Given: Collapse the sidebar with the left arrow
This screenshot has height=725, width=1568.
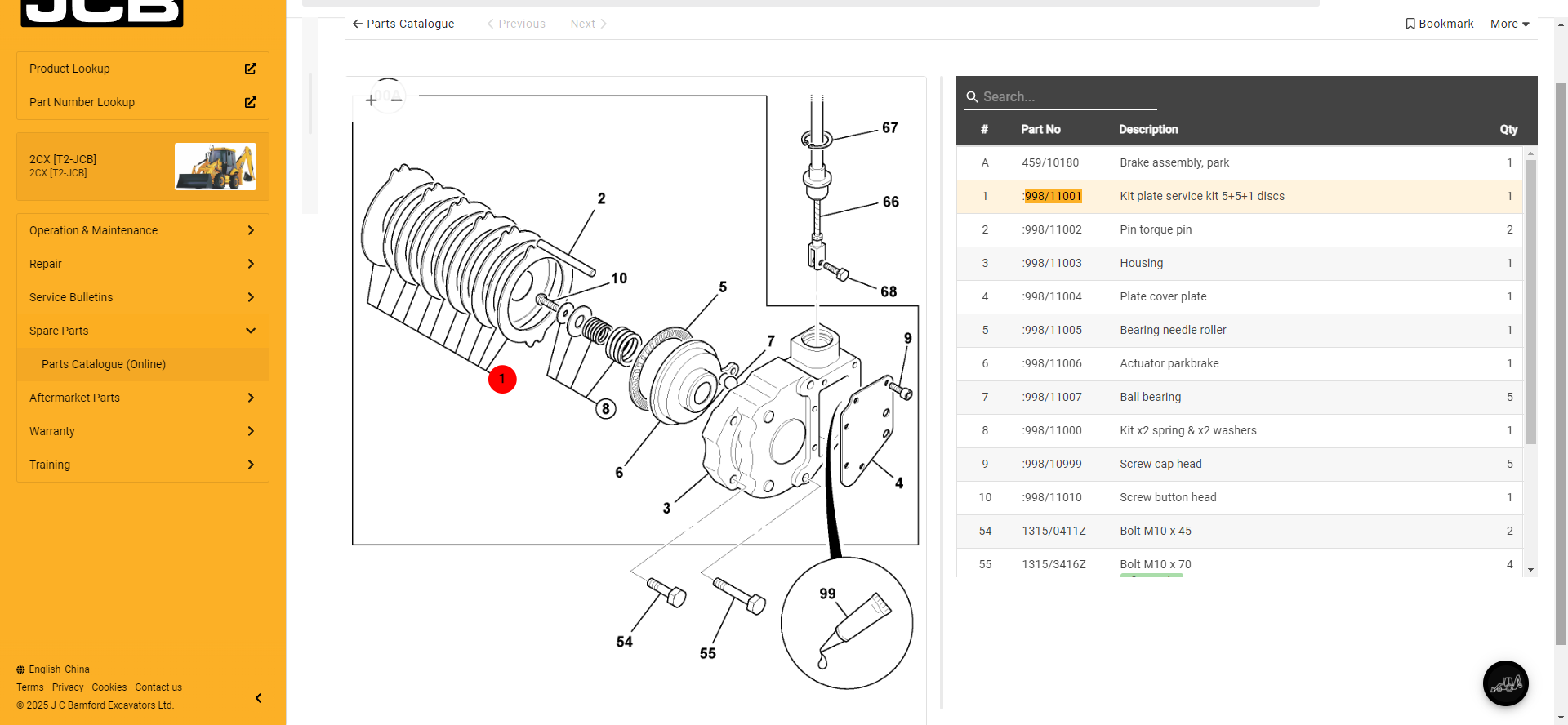Looking at the screenshot, I should click(258, 698).
